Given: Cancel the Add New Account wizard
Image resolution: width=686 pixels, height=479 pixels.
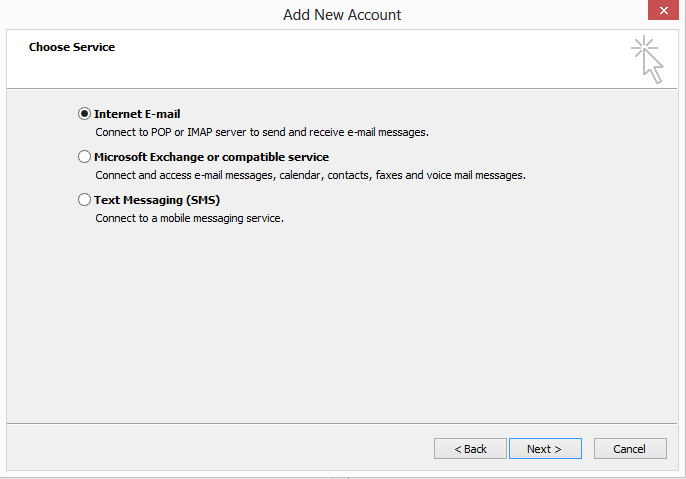Looking at the screenshot, I should coord(630,449).
